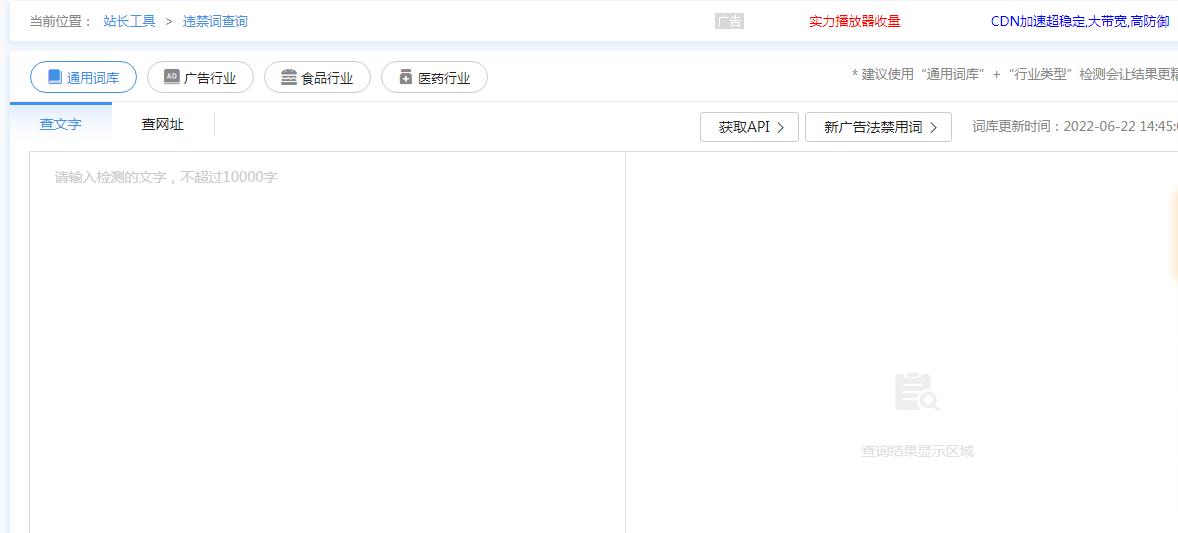This screenshot has height=533, width=1178.
Task: Toggle the 广告行业 category
Action: 201,77
